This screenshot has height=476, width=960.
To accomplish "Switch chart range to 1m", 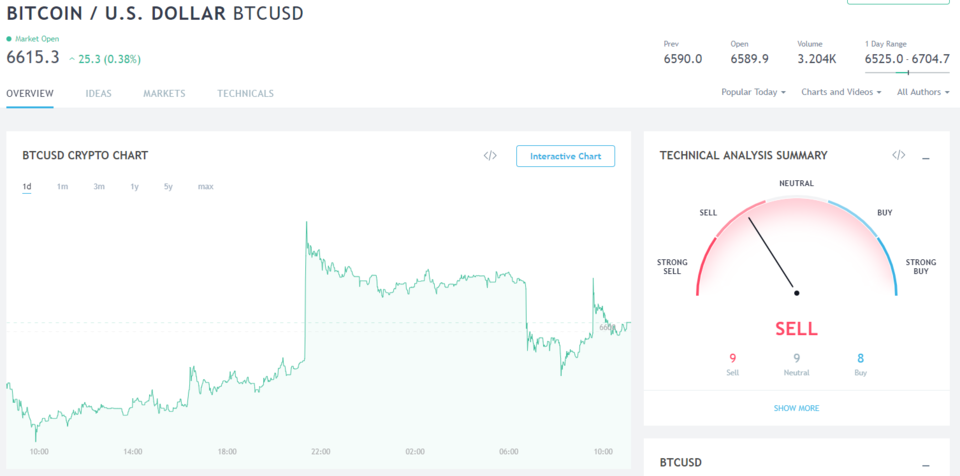I will (62, 186).
